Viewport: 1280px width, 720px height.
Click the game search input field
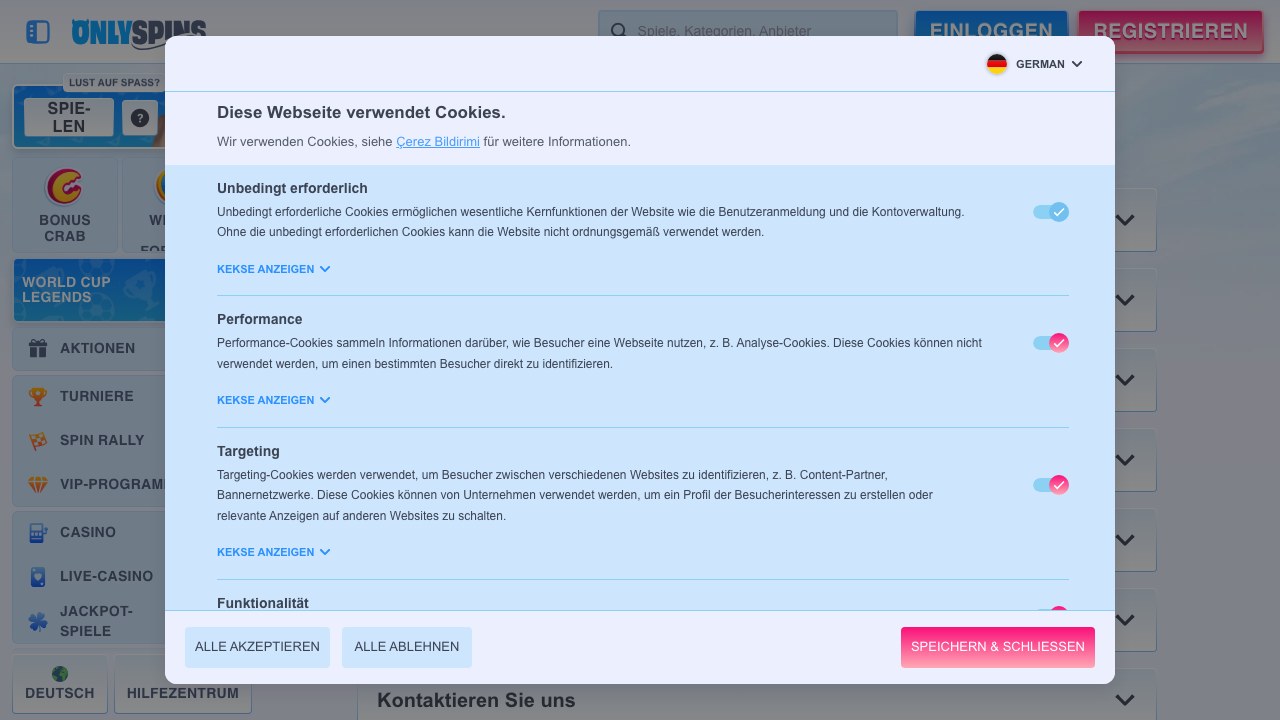pyautogui.click(x=748, y=31)
